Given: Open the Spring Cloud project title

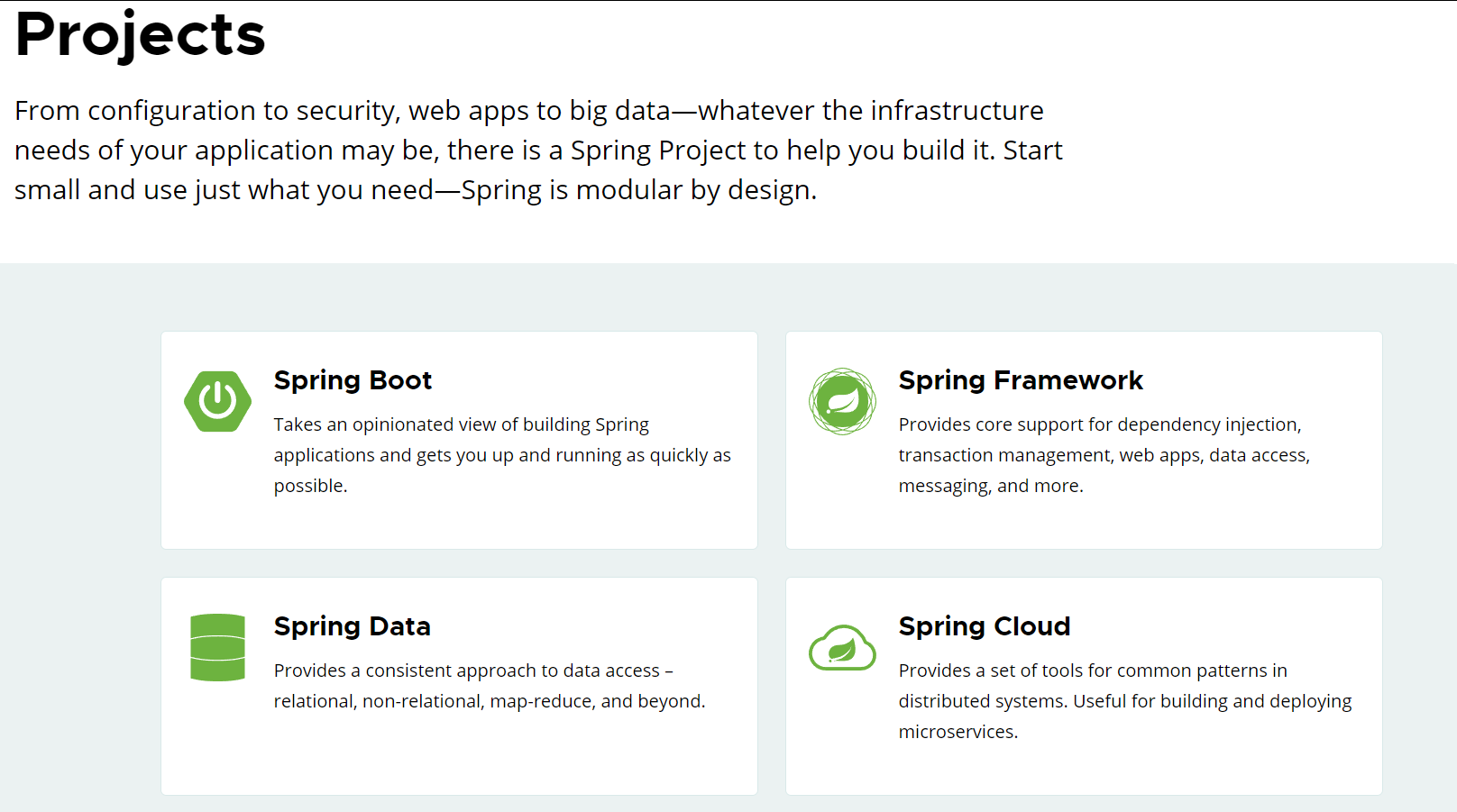Looking at the screenshot, I should click(x=985, y=626).
